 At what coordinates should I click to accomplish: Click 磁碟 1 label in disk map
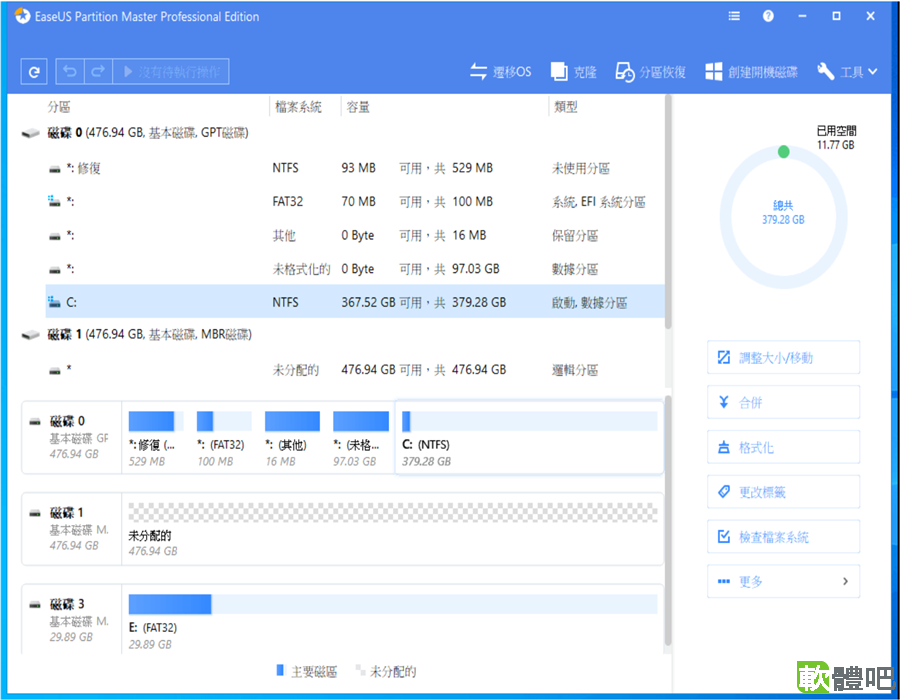point(67,512)
